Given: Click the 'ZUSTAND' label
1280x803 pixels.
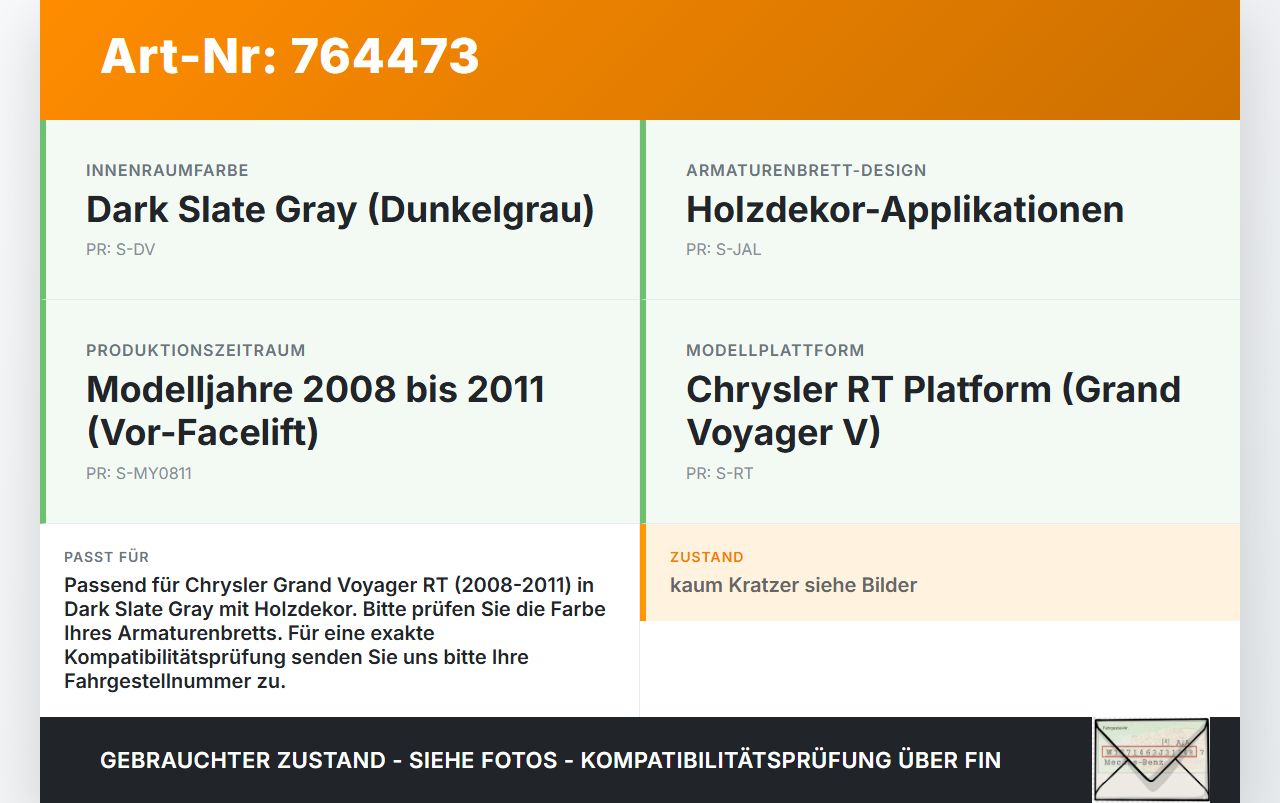Looking at the screenshot, I should pyautogui.click(x=706, y=557).
